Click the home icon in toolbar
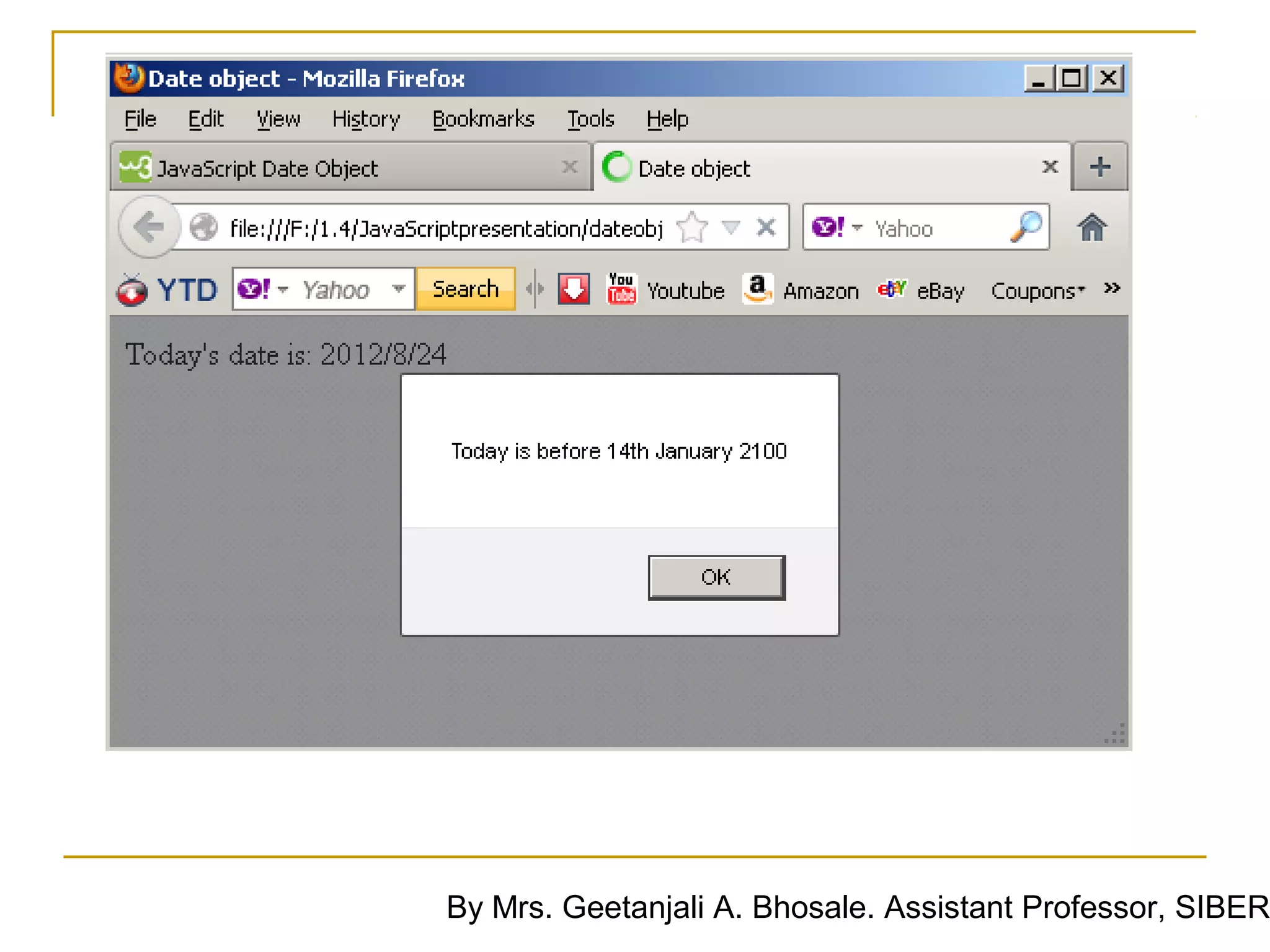 click(x=1091, y=227)
